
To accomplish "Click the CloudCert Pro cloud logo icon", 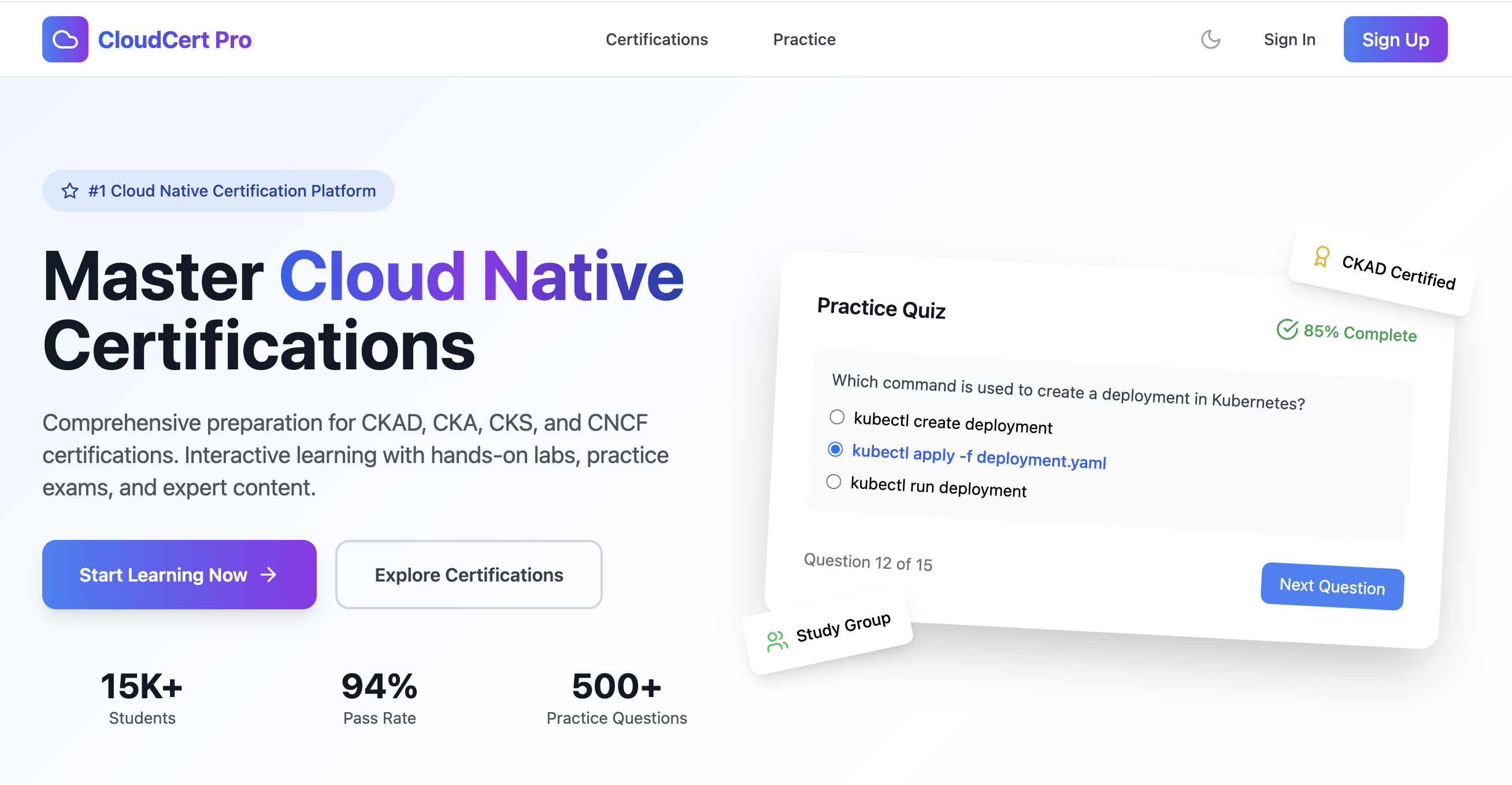I will coord(65,39).
